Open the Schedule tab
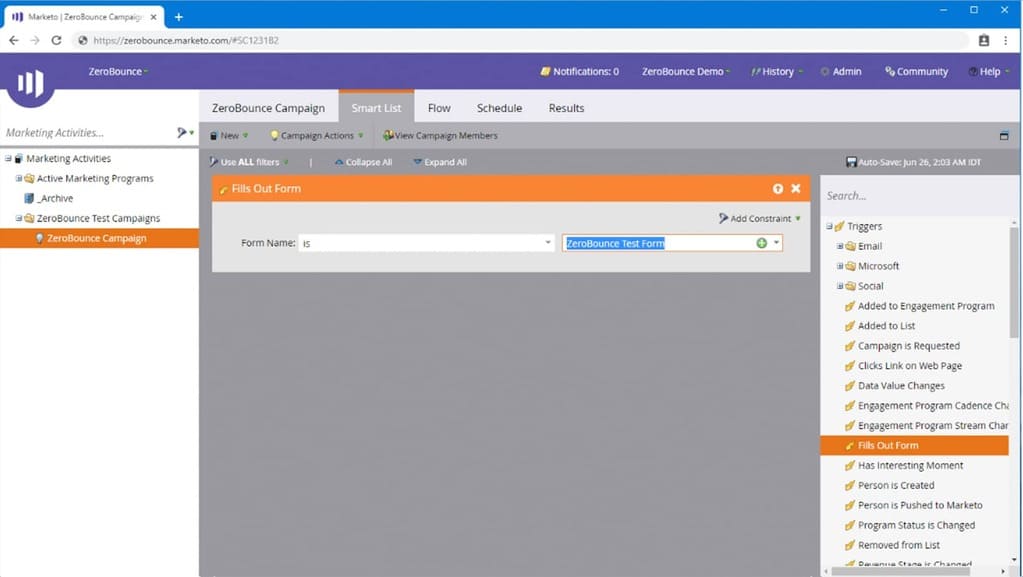1023x577 pixels. coord(499,108)
